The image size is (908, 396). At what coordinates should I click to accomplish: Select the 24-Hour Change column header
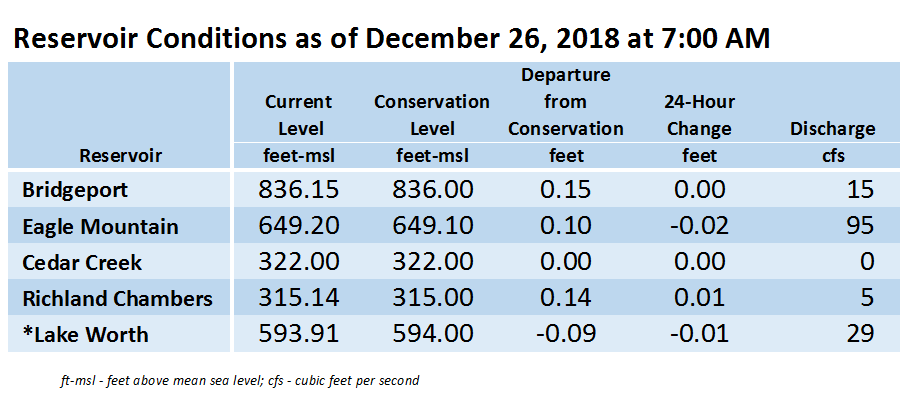699,129
